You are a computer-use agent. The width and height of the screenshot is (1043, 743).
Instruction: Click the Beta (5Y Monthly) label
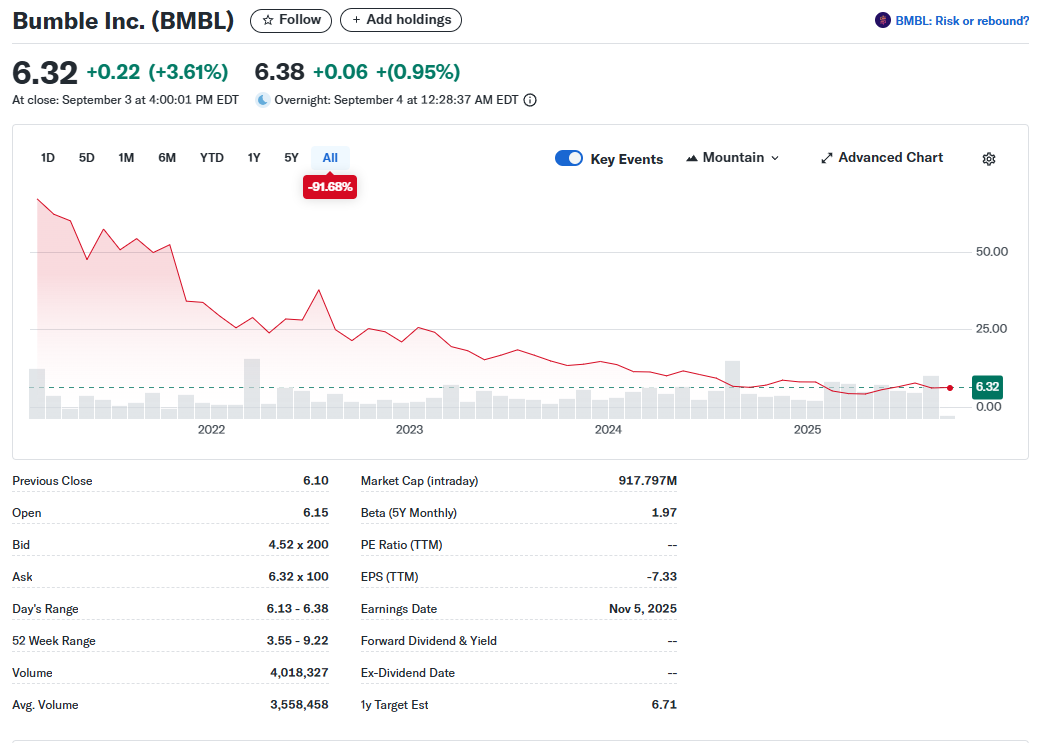[408, 513]
